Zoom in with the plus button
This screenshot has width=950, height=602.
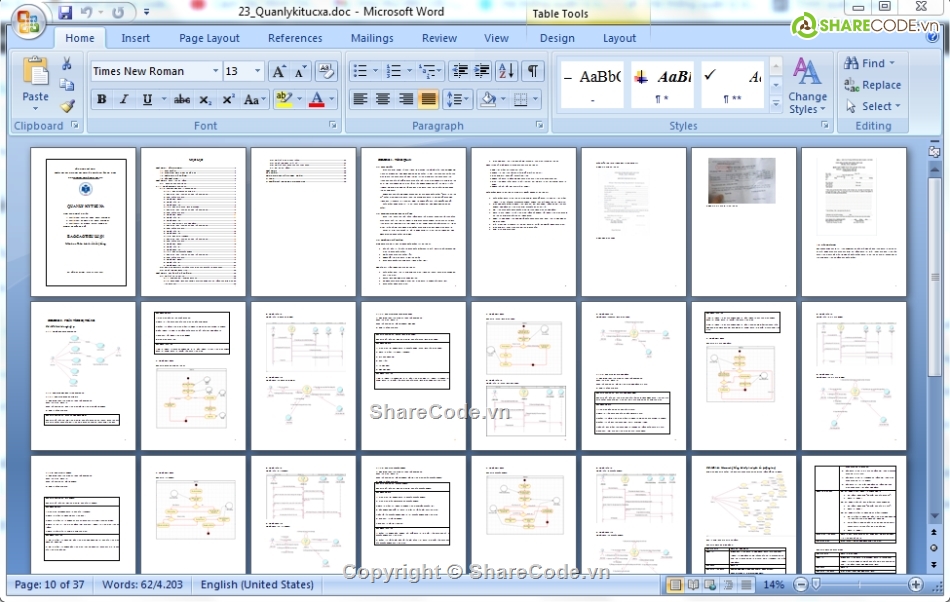coord(915,584)
